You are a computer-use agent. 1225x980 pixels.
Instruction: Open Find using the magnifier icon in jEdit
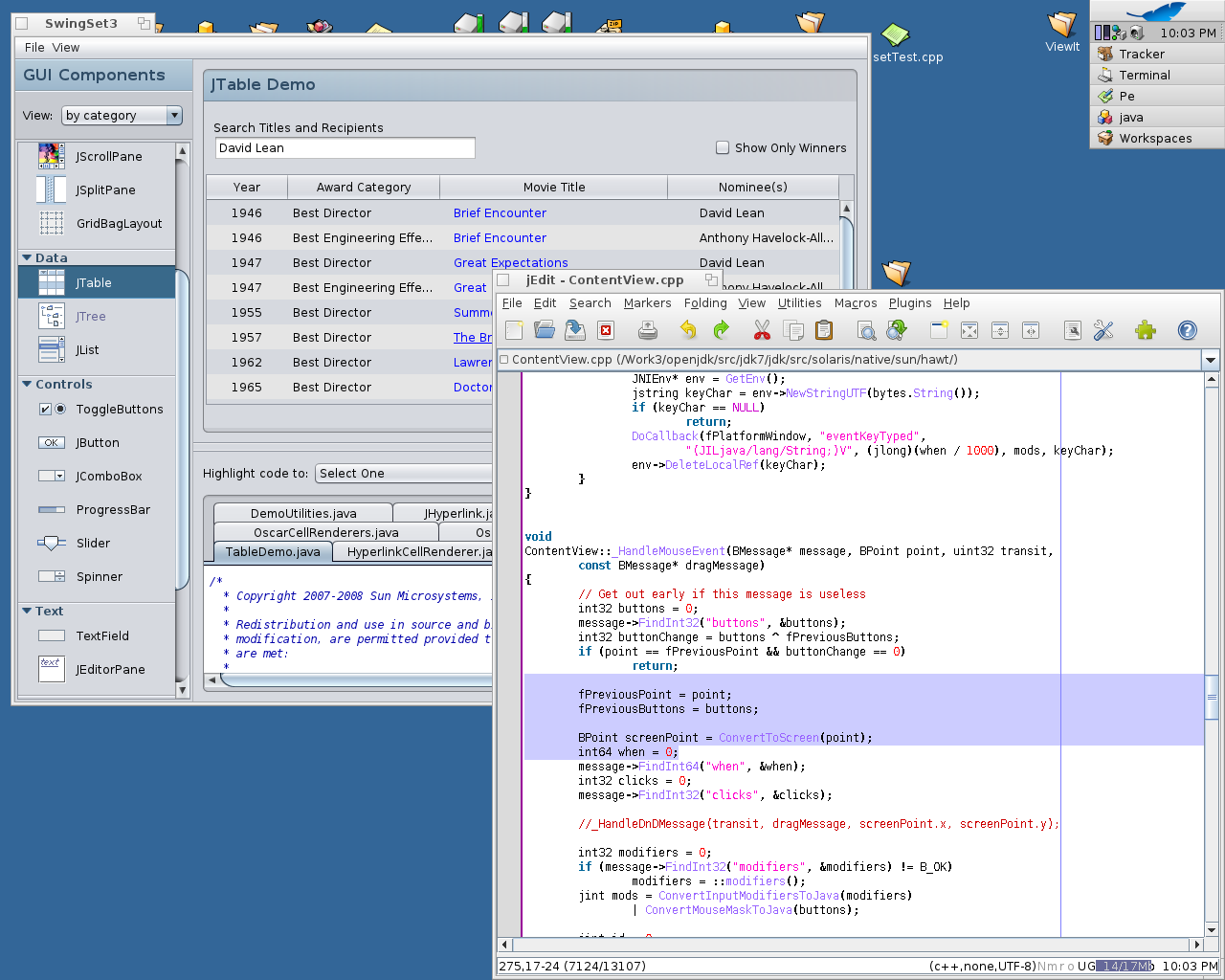click(866, 330)
